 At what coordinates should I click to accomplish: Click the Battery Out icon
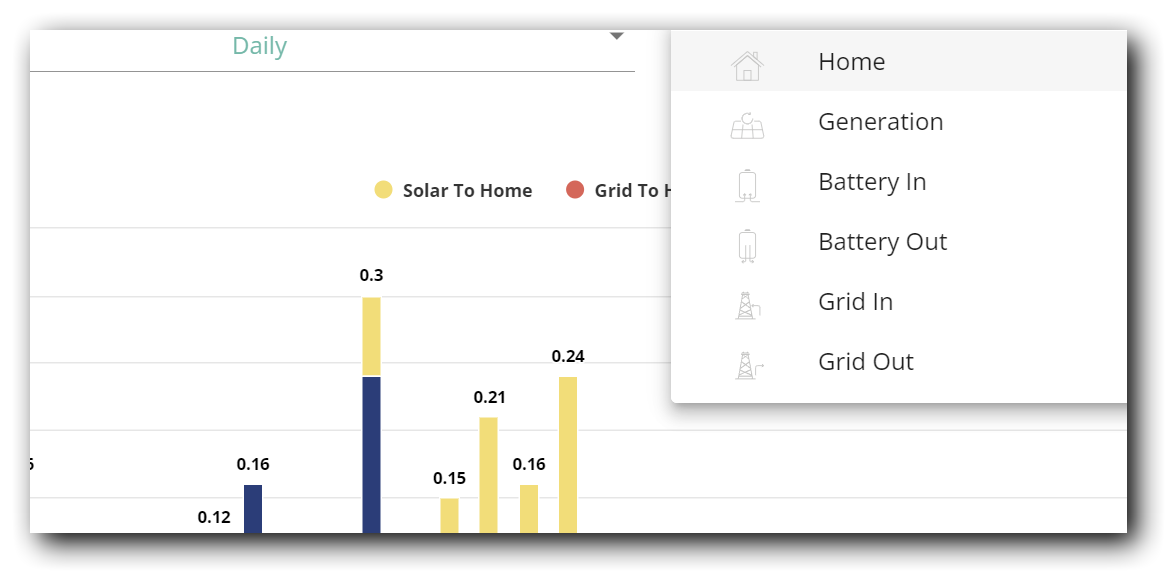coord(747,246)
